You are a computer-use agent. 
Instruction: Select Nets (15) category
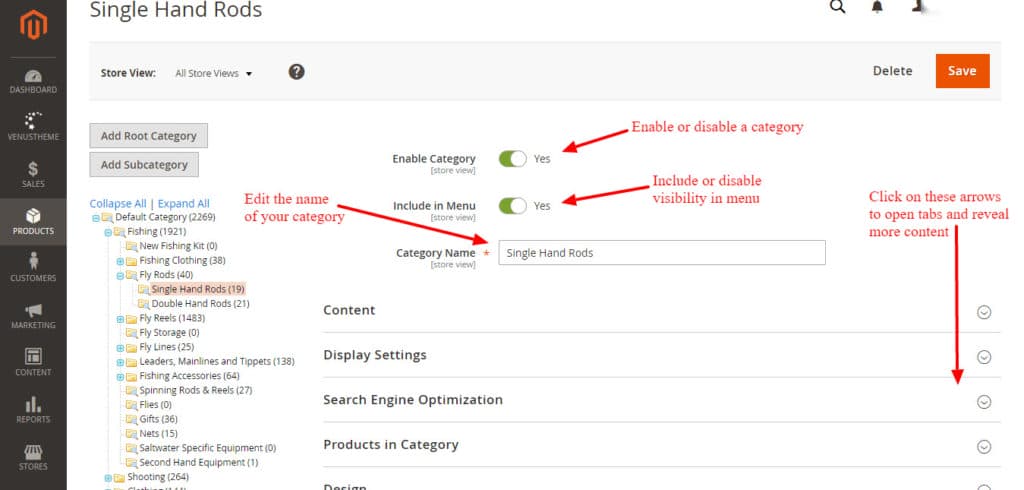tap(158, 433)
